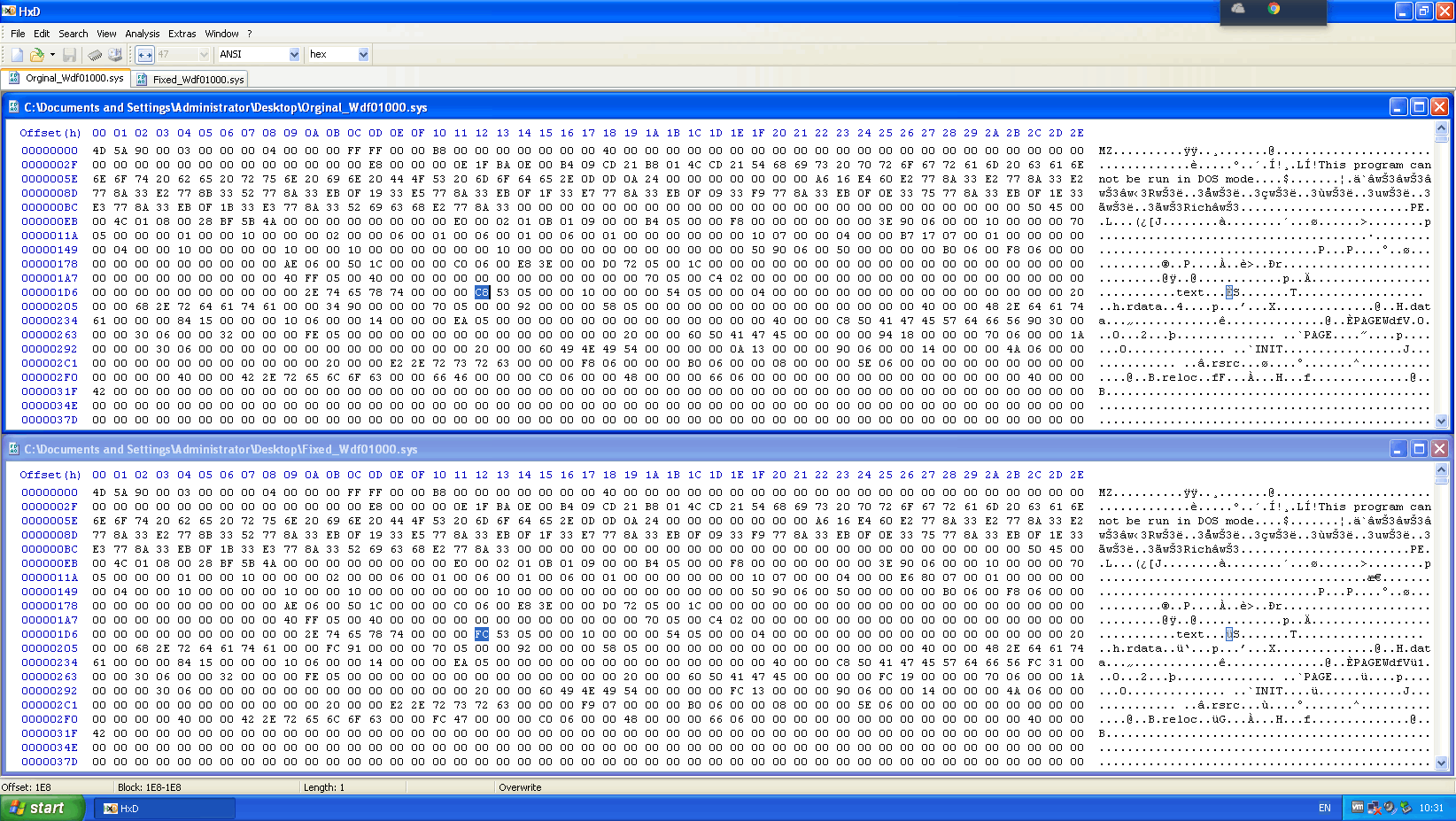Open a file using the folder icon
Screen dimensions: 1456x821
pos(36,55)
